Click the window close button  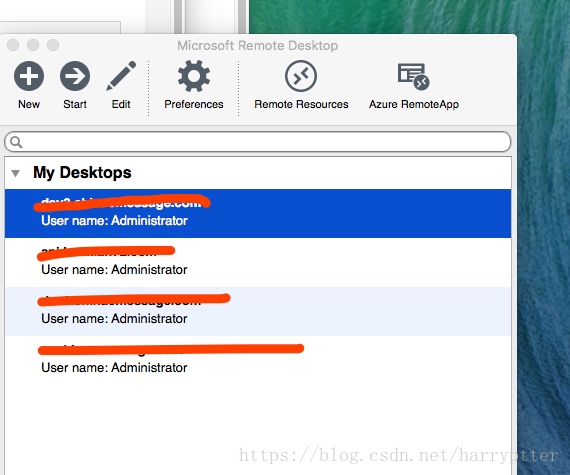click(x=13, y=45)
